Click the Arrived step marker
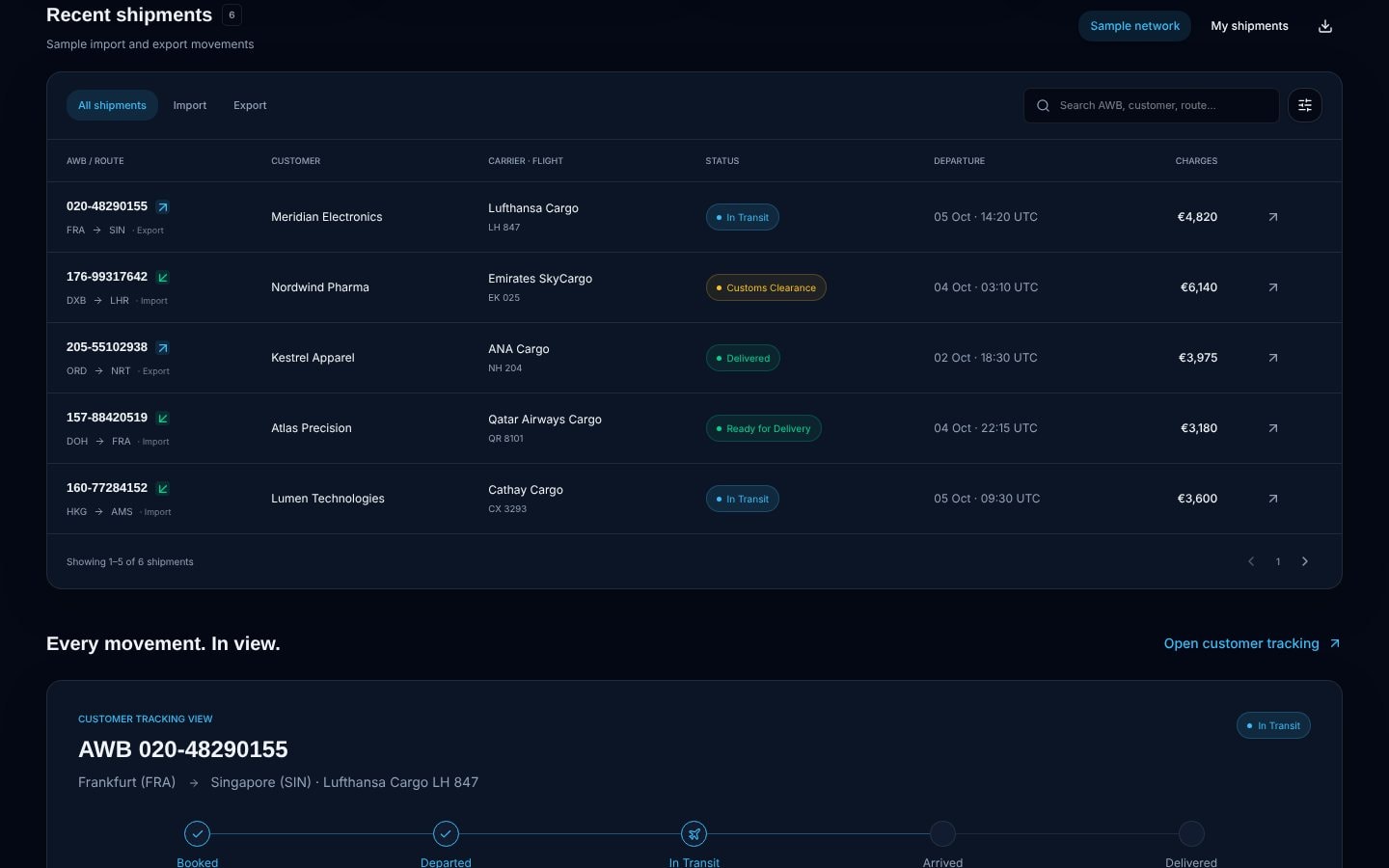The height and width of the screenshot is (868, 1389). click(942, 833)
